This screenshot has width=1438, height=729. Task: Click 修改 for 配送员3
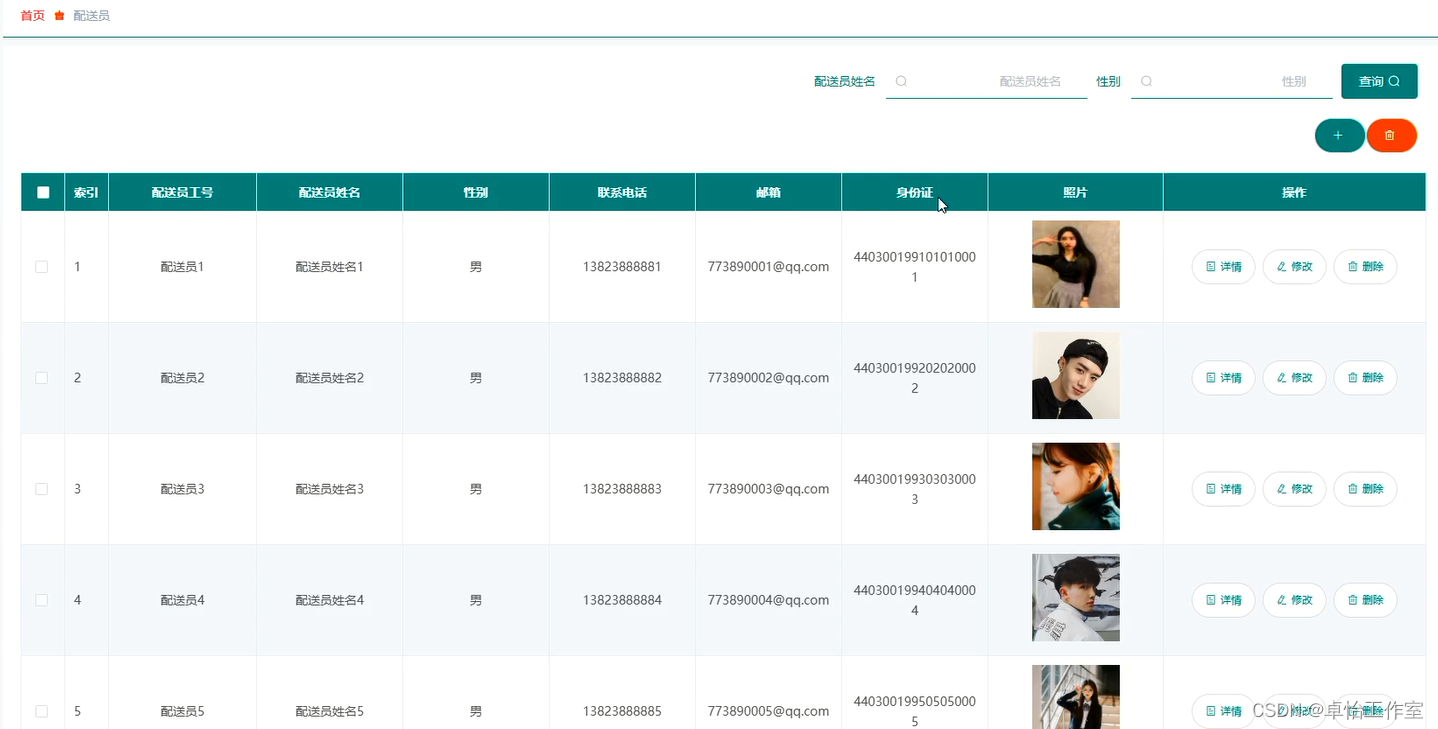pos(1294,489)
